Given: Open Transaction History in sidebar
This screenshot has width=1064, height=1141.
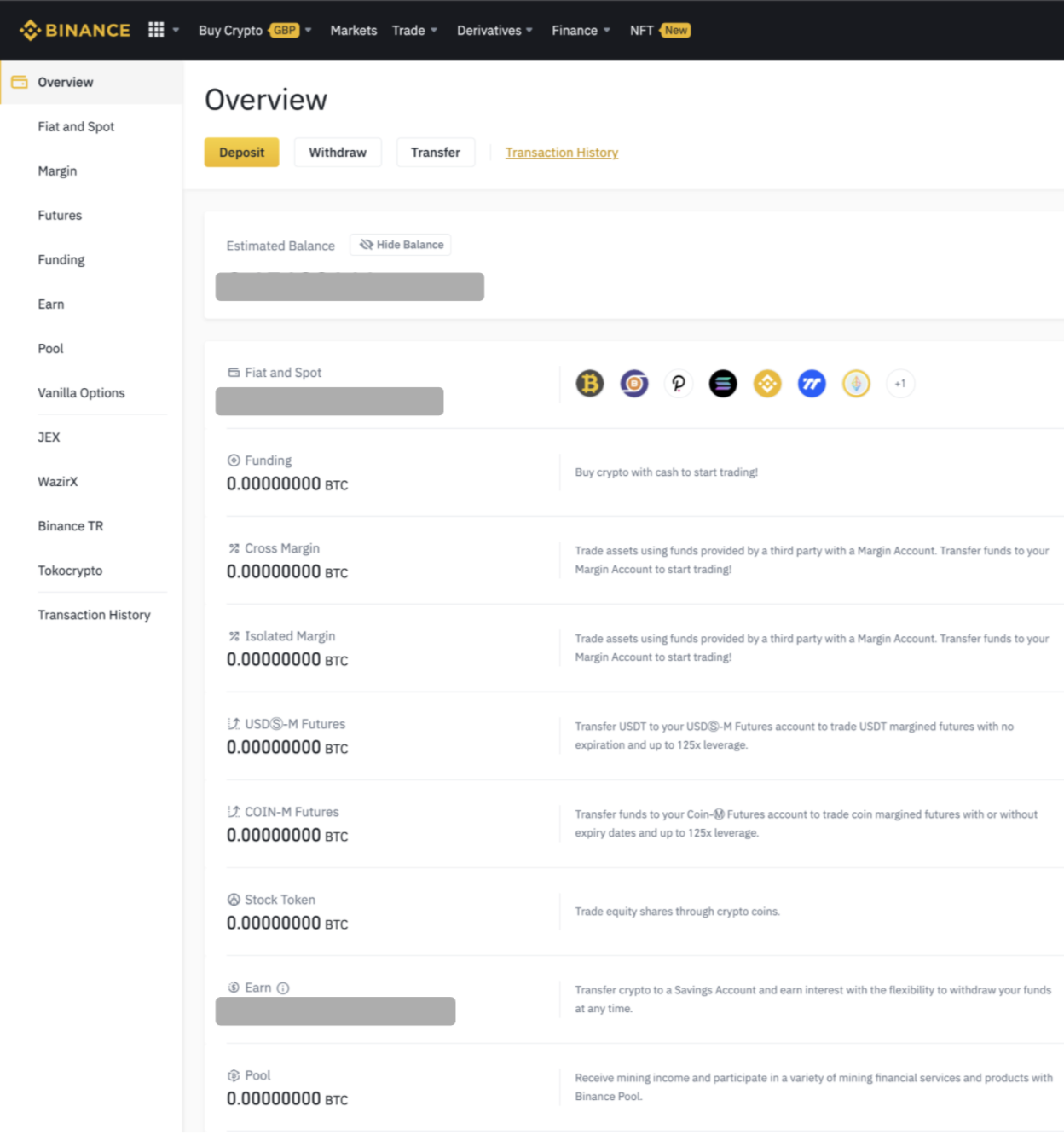Looking at the screenshot, I should click(x=92, y=614).
